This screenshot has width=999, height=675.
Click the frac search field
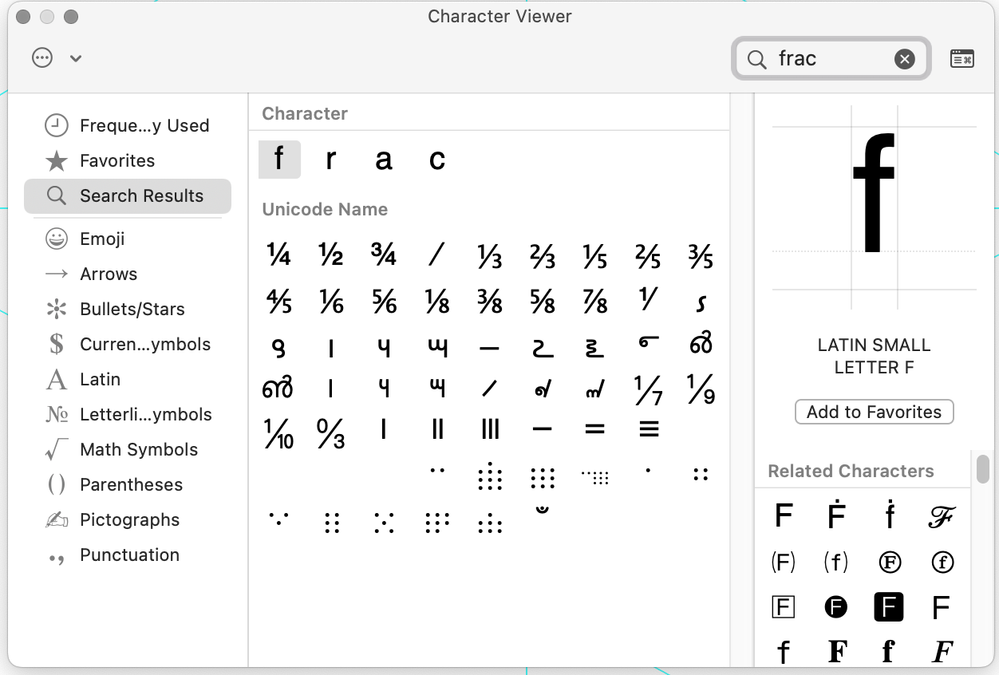[x=830, y=59]
